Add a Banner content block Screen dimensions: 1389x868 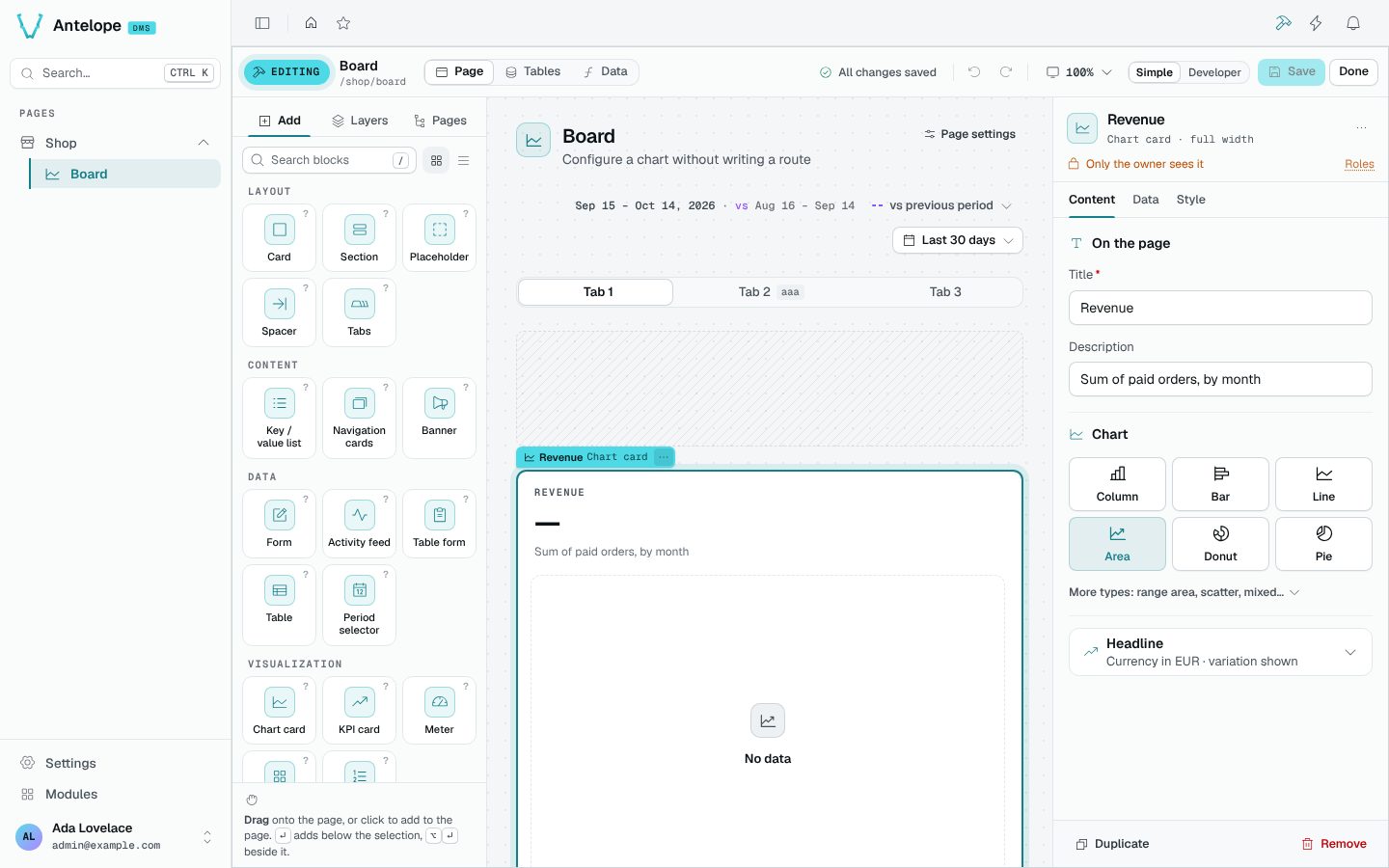click(439, 418)
